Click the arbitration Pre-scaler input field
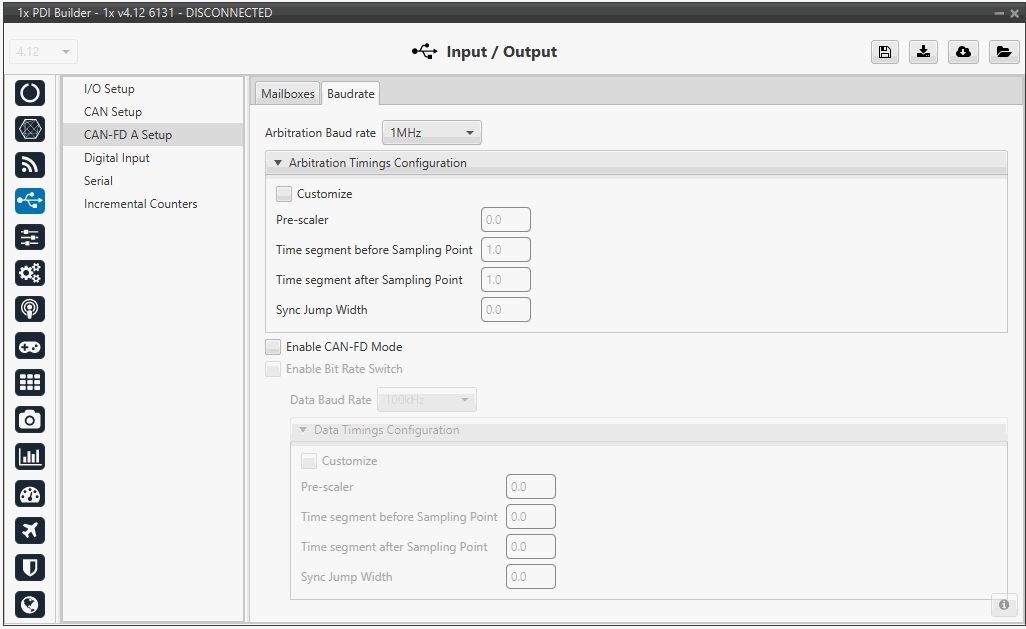This screenshot has width=1026, height=629. click(x=505, y=220)
